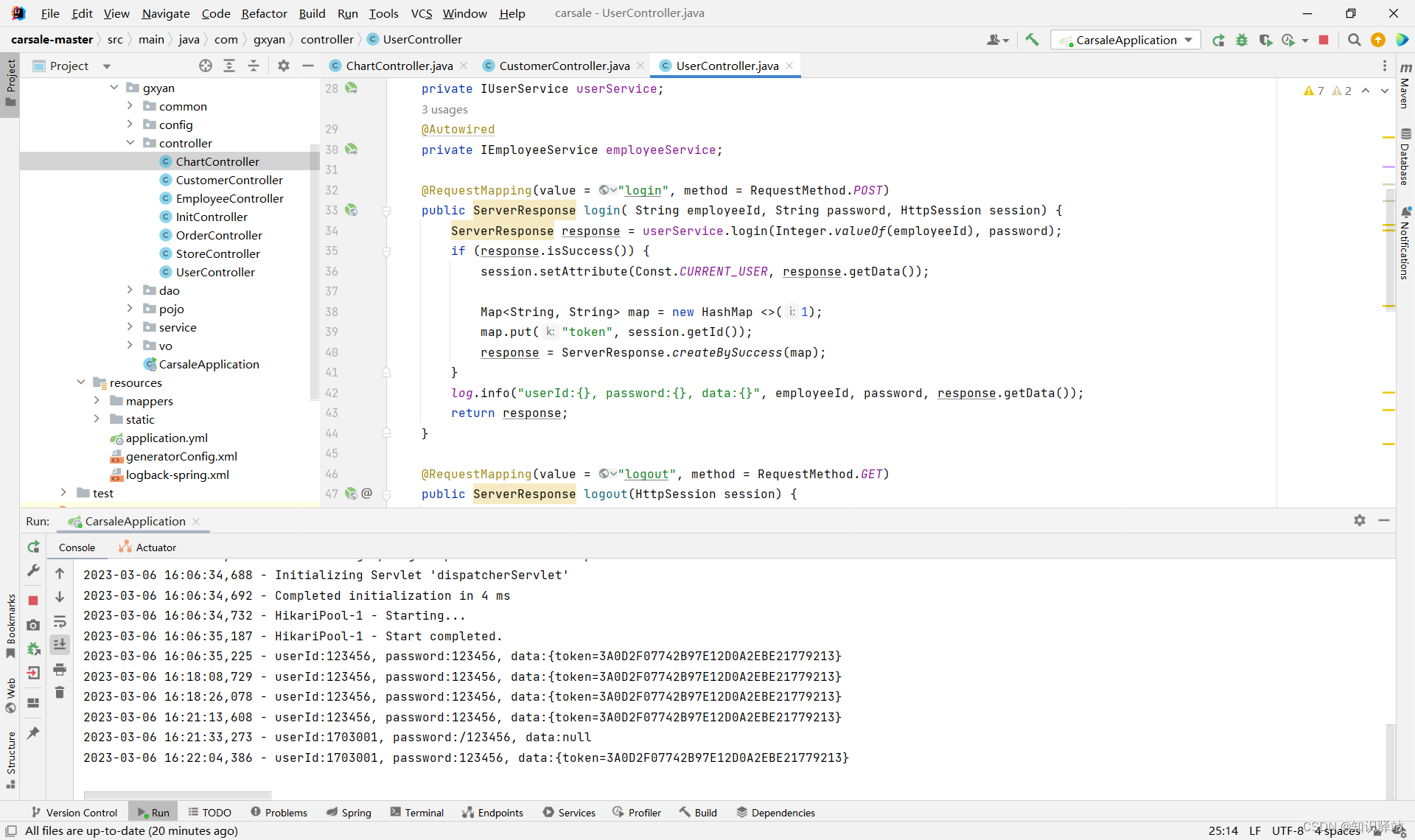Viewport: 1415px width, 840px height.
Task: Switch to the Actuator tab in Run panel
Action: [x=155, y=547]
